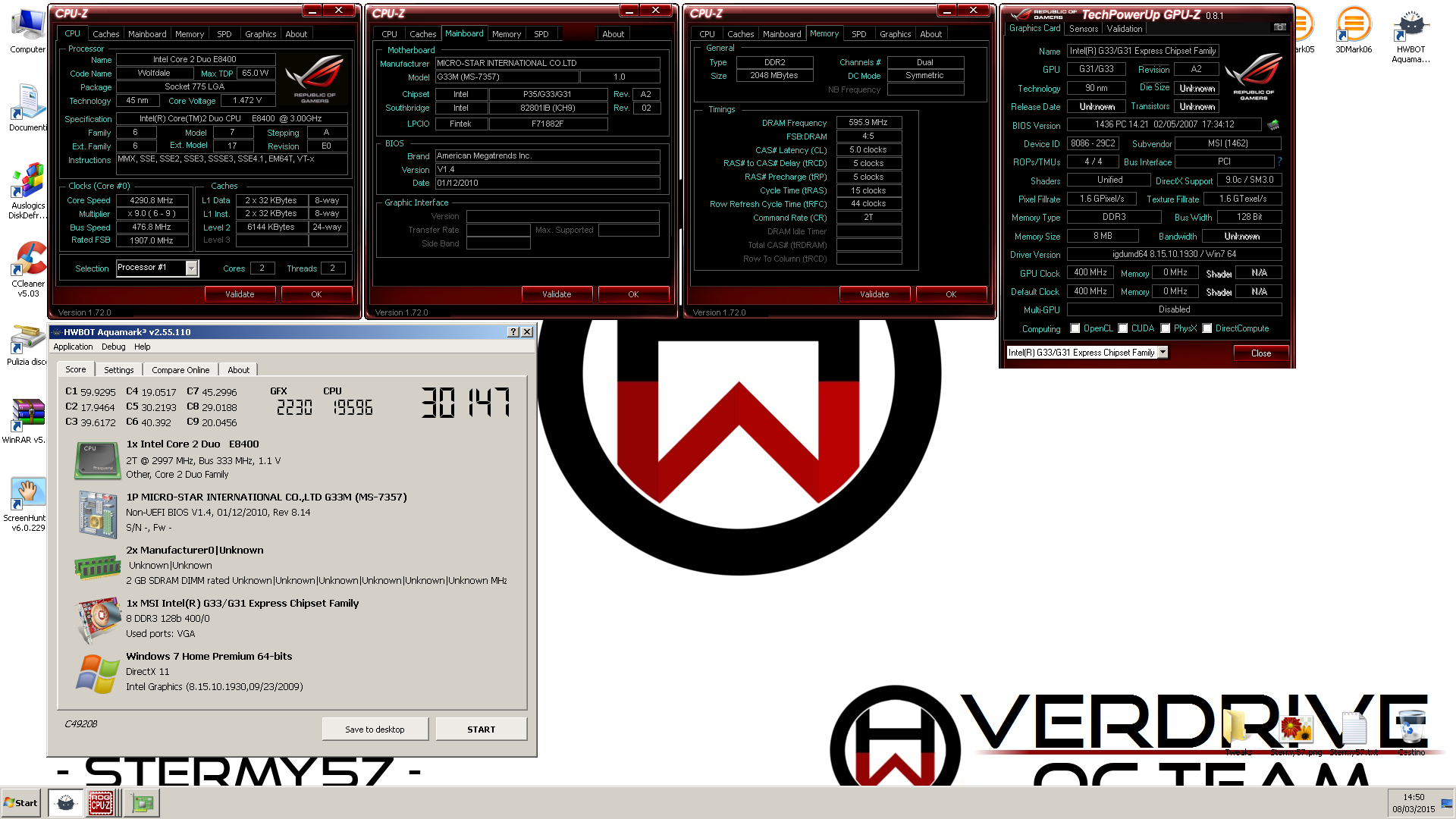Click Validate in CPU-Z memory window

click(874, 294)
